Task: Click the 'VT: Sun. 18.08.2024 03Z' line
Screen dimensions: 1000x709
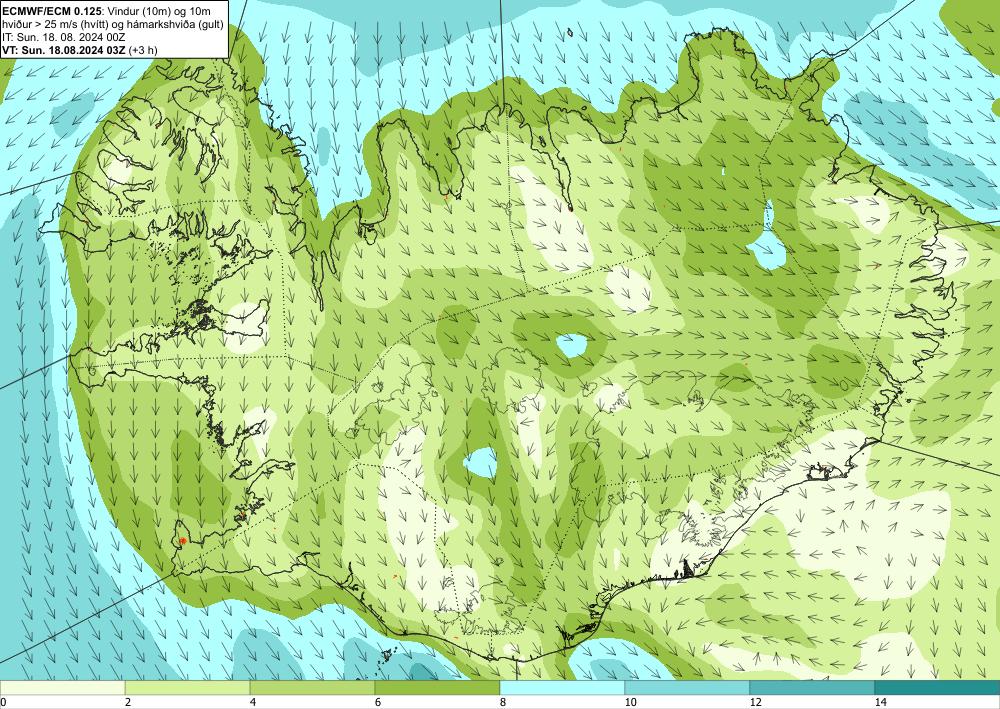Action: (64, 50)
